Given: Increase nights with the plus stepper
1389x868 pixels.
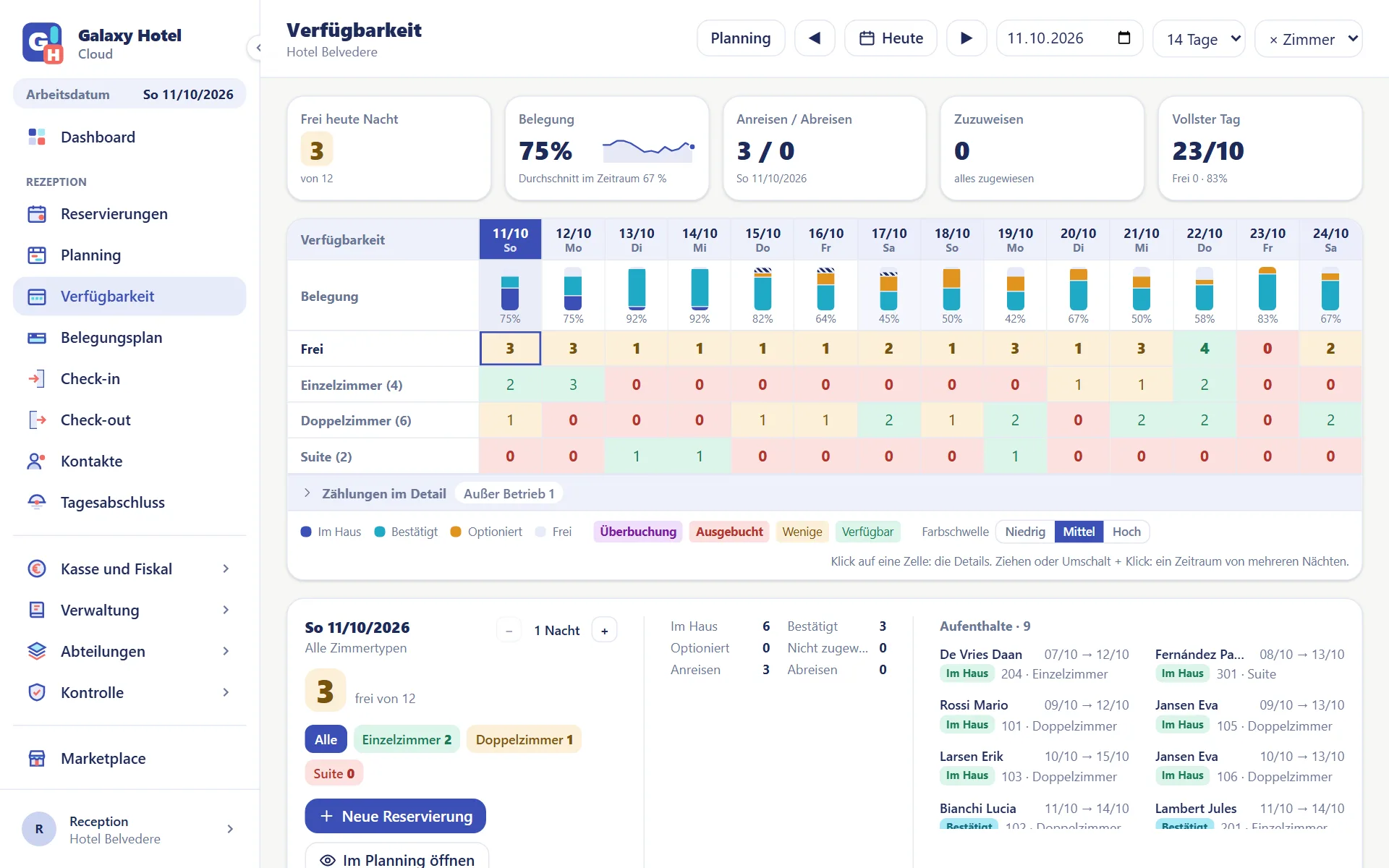Looking at the screenshot, I should click(604, 630).
